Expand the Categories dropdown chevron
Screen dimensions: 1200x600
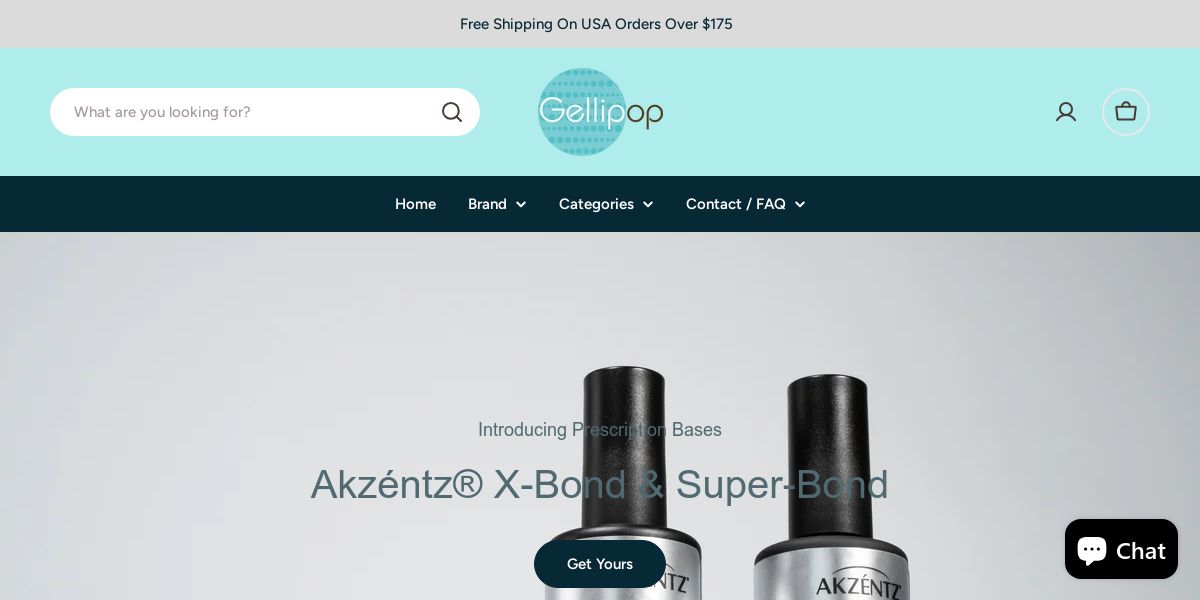tap(648, 204)
